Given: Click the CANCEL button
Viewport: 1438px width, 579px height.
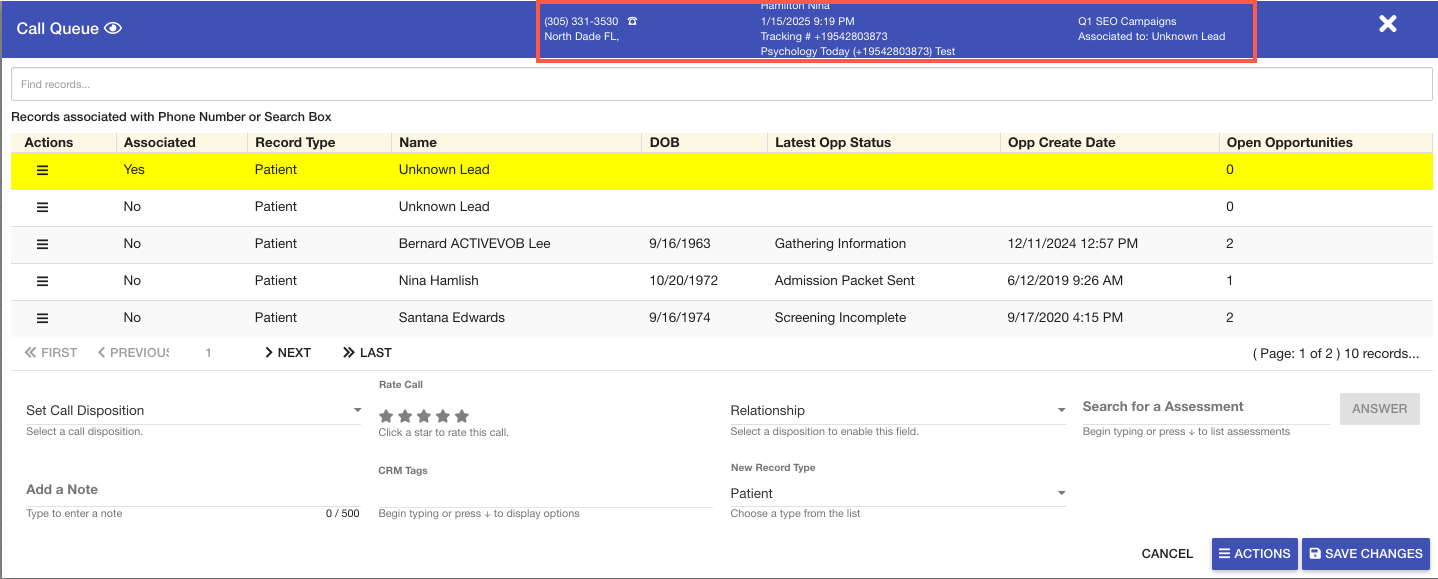Looking at the screenshot, I should pyautogui.click(x=1167, y=554).
